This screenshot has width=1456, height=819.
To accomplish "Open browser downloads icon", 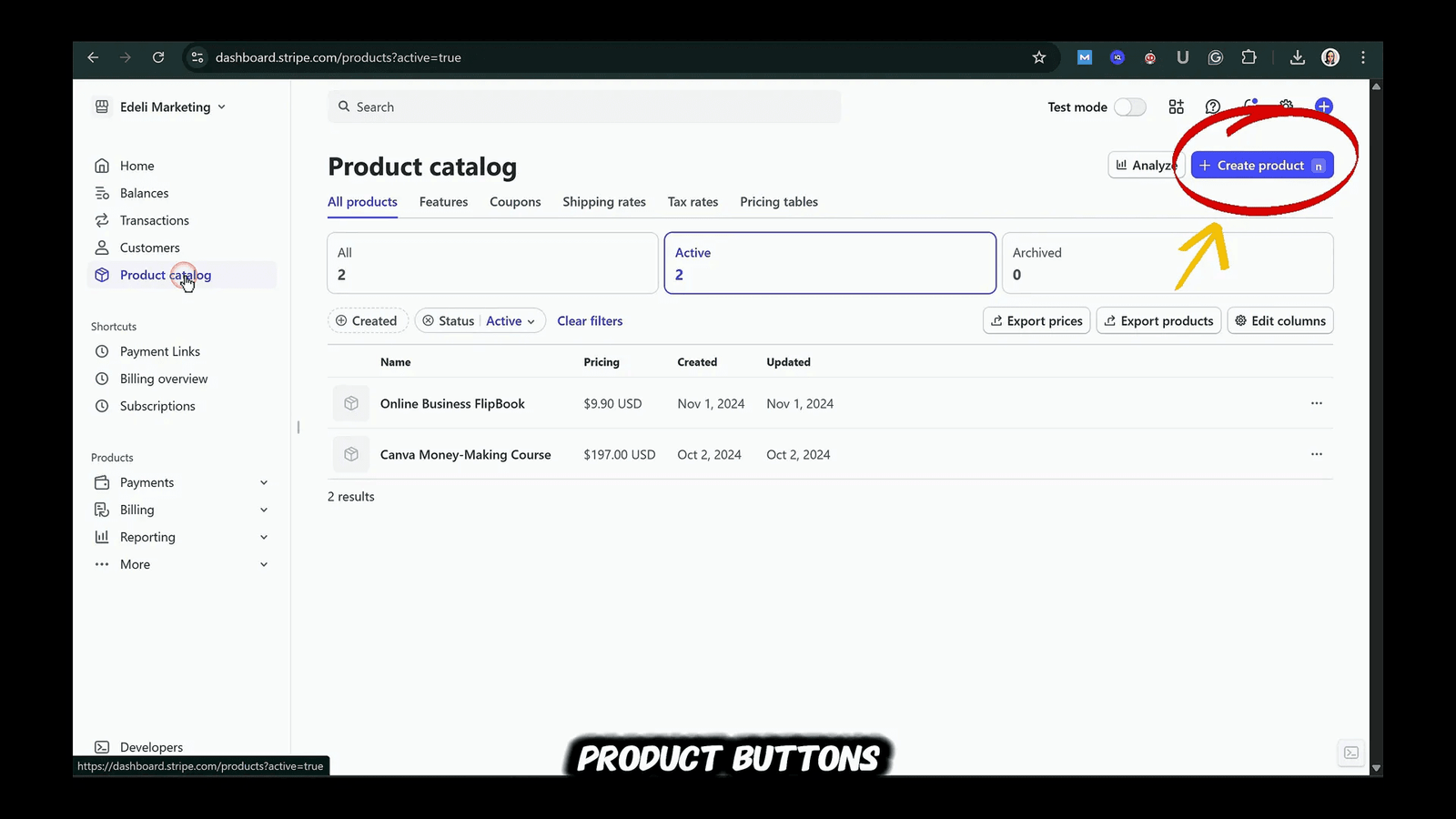I will [x=1298, y=57].
